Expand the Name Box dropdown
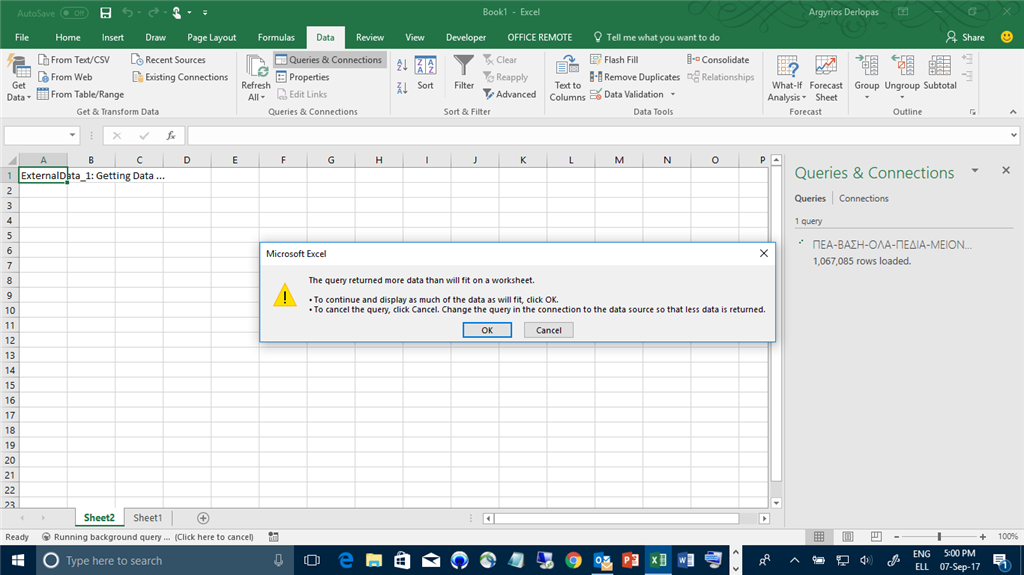 pyautogui.click(x=72, y=135)
